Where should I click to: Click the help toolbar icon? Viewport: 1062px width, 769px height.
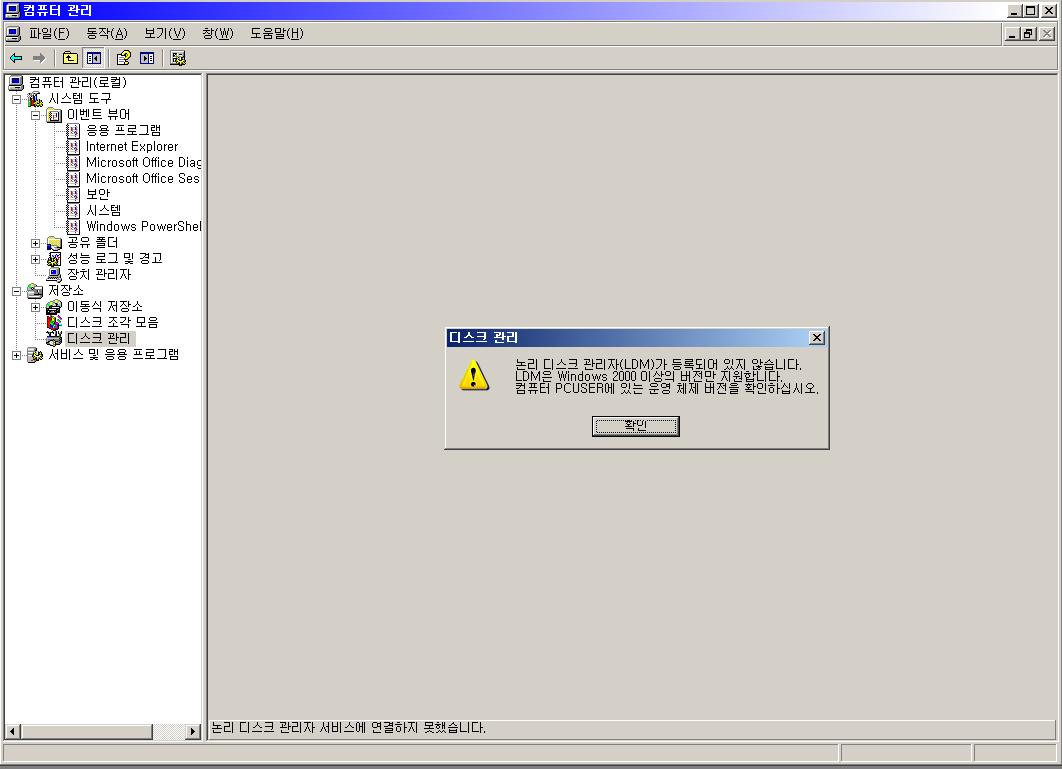(123, 58)
